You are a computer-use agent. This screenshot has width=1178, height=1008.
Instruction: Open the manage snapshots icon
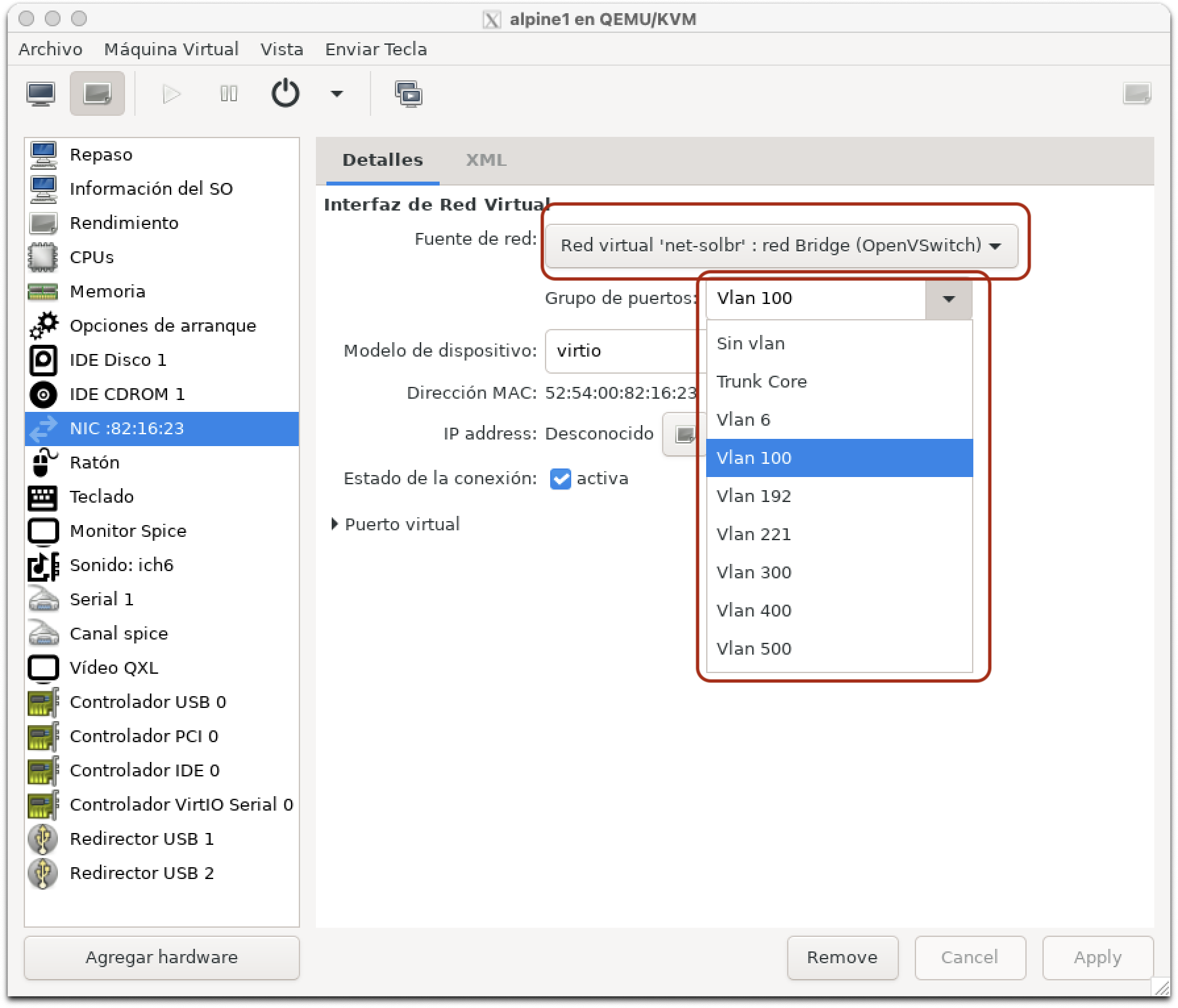click(x=408, y=94)
